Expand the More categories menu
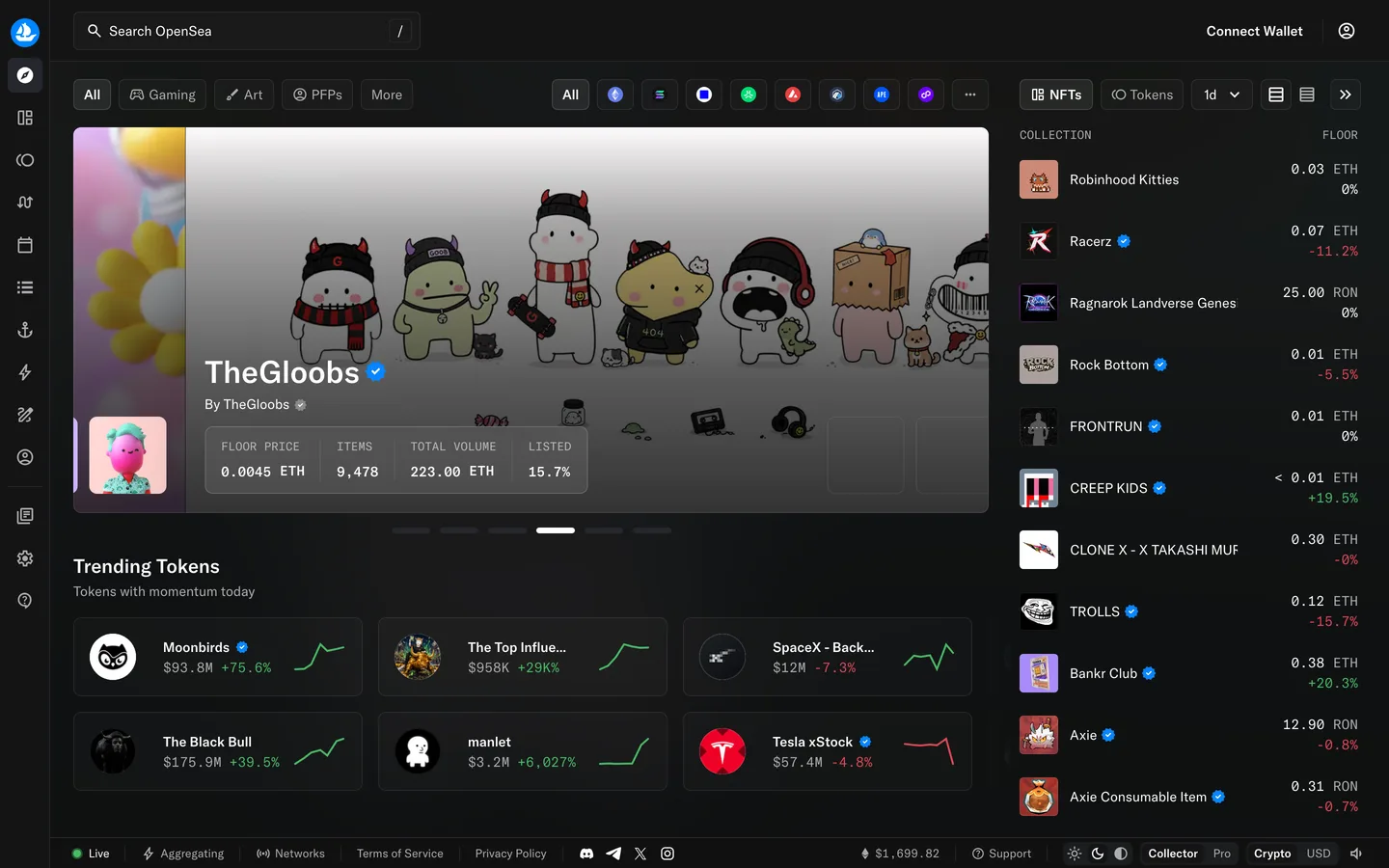This screenshot has height=868, width=1389. tap(387, 95)
